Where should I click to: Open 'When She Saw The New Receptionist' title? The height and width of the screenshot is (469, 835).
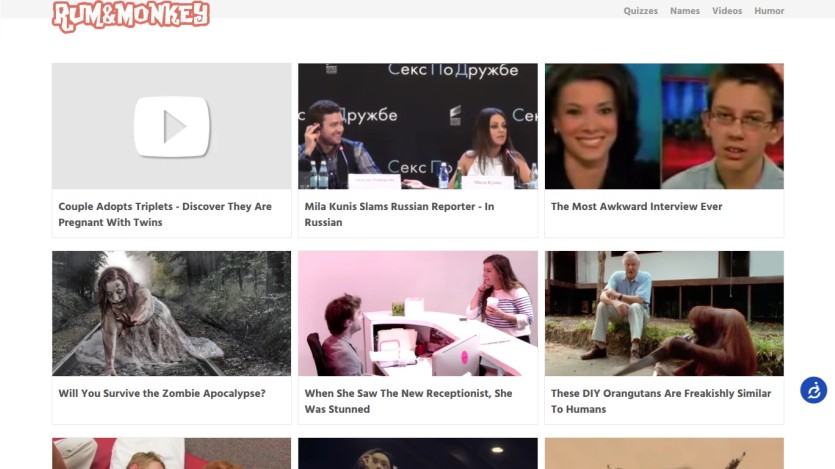pyautogui.click(x=408, y=401)
